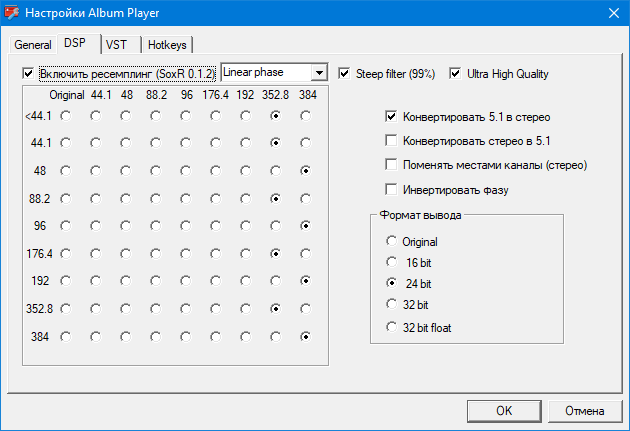The image size is (630, 431).
Task: Set 384 row to Original
Action: (x=65, y=337)
